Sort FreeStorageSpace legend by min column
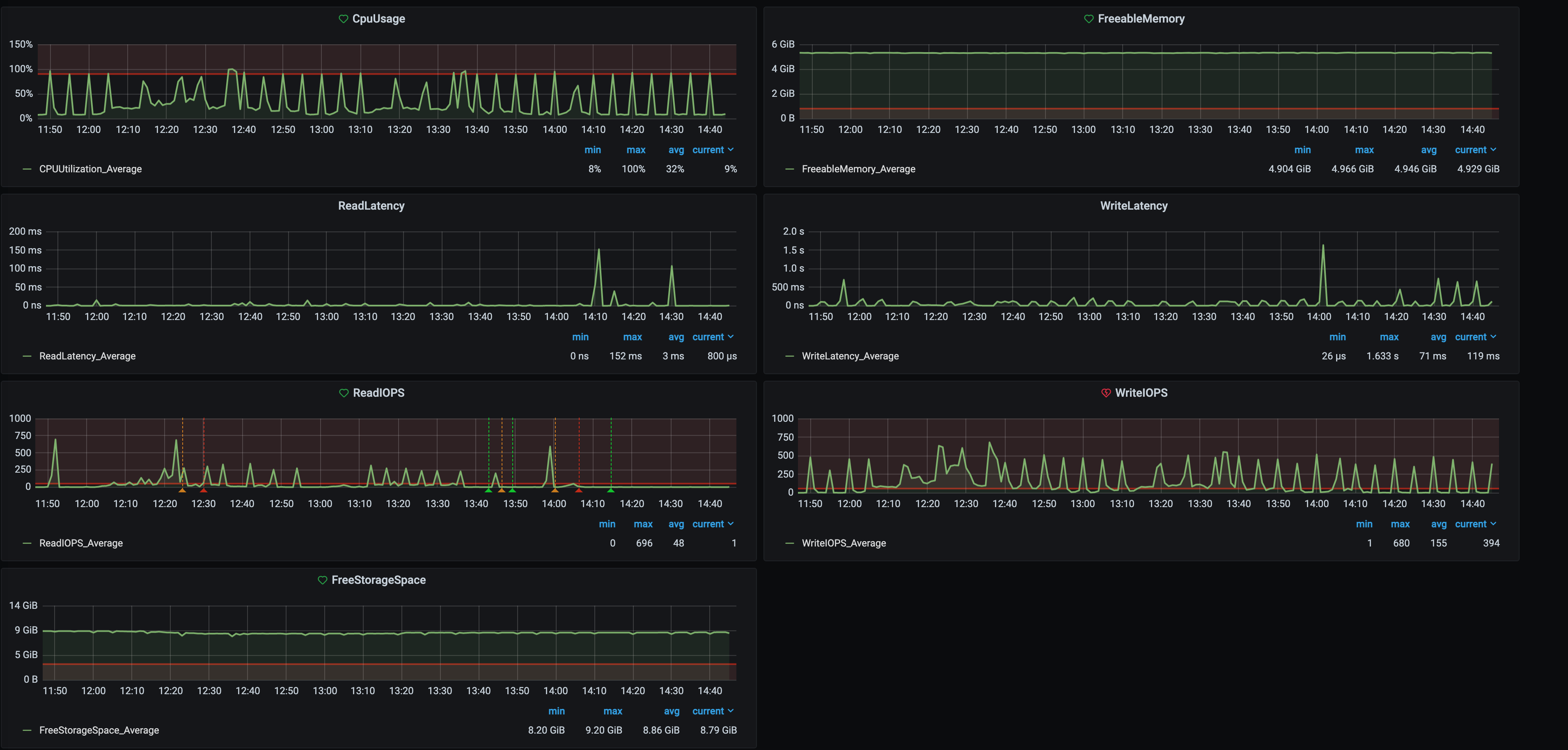This screenshot has height=750, width=1568. coord(556,712)
